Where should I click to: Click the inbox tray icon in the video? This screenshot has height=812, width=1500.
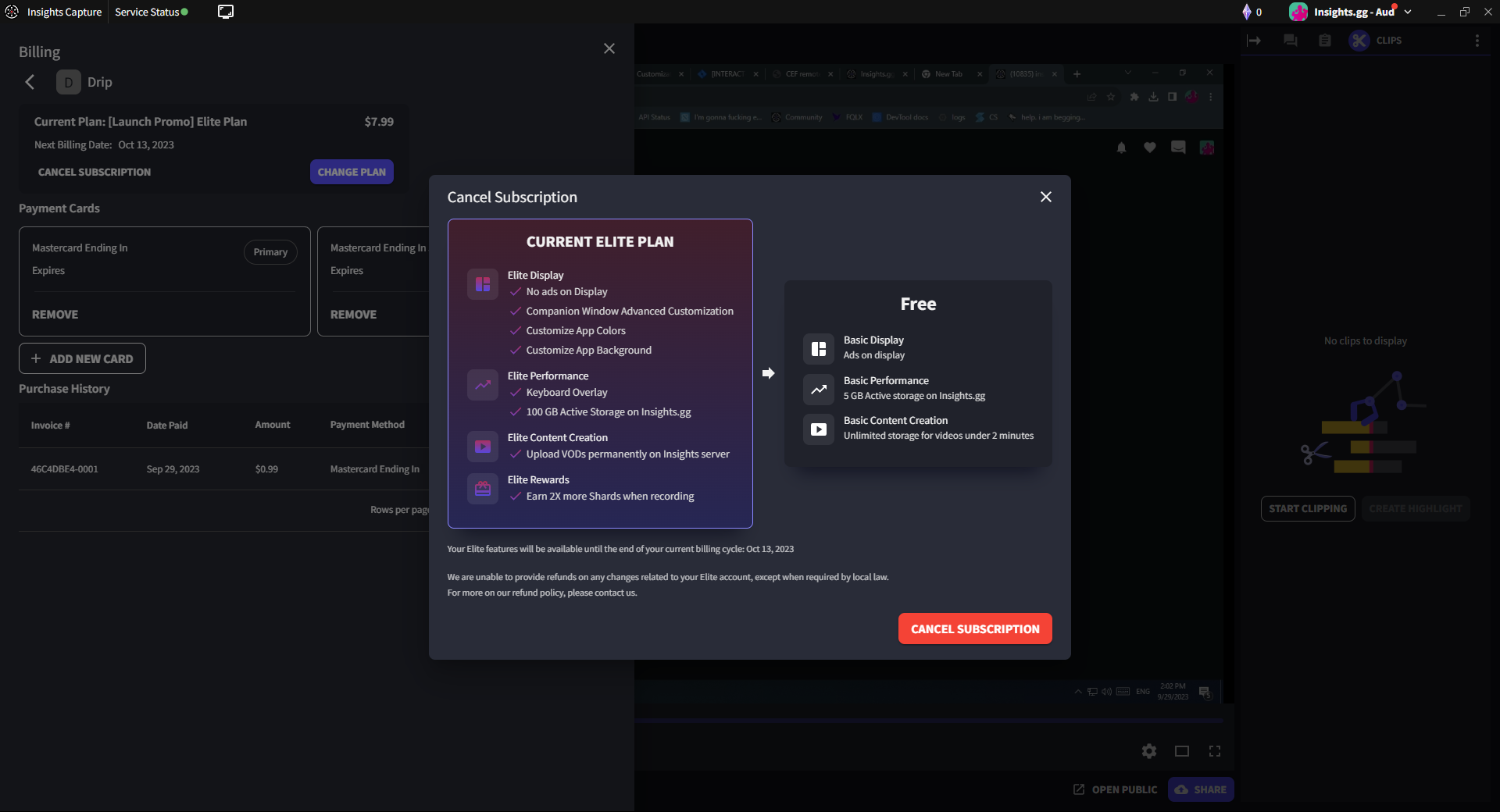pyautogui.click(x=1178, y=147)
